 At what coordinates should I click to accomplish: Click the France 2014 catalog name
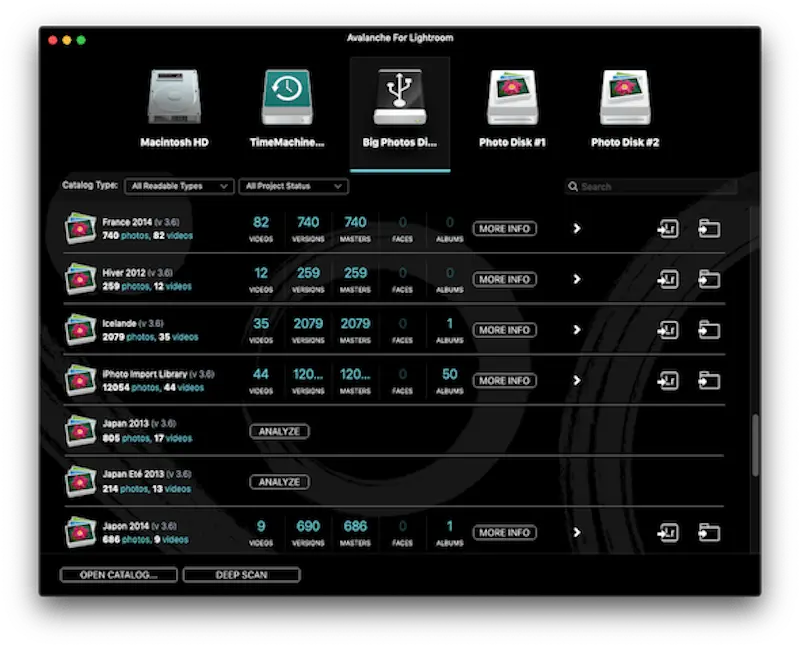[x=127, y=222]
